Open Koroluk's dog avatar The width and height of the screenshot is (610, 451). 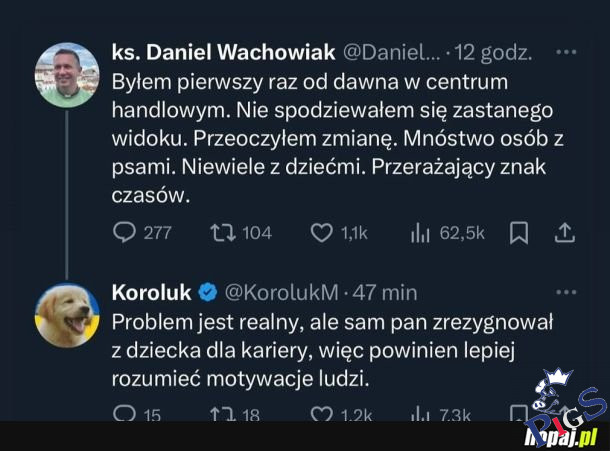tap(67, 315)
